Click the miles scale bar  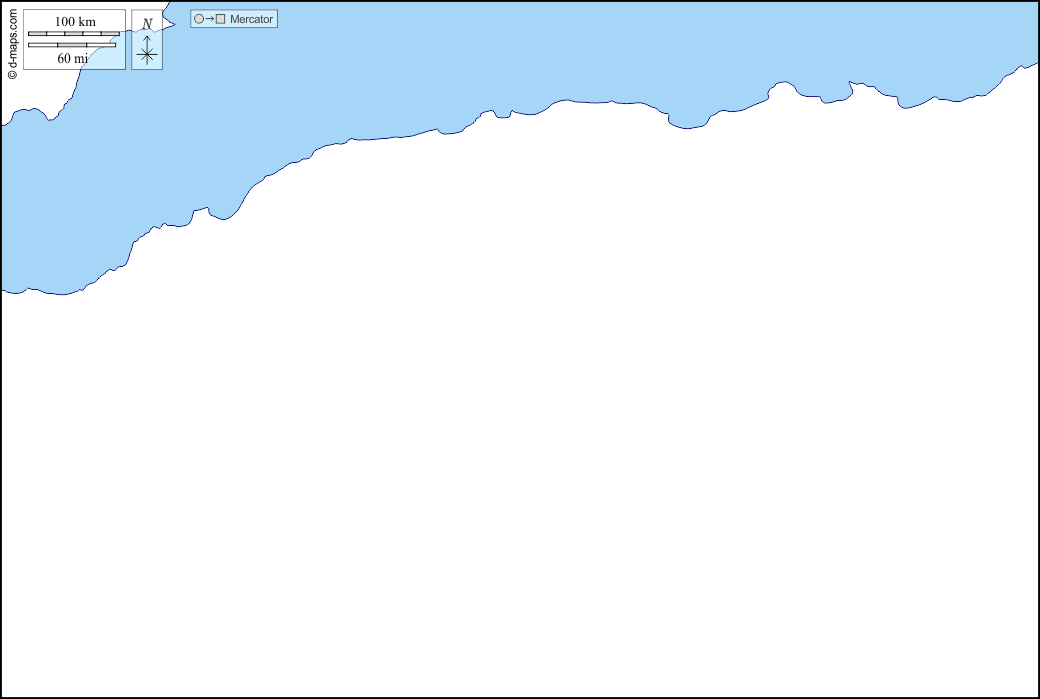[71, 45]
